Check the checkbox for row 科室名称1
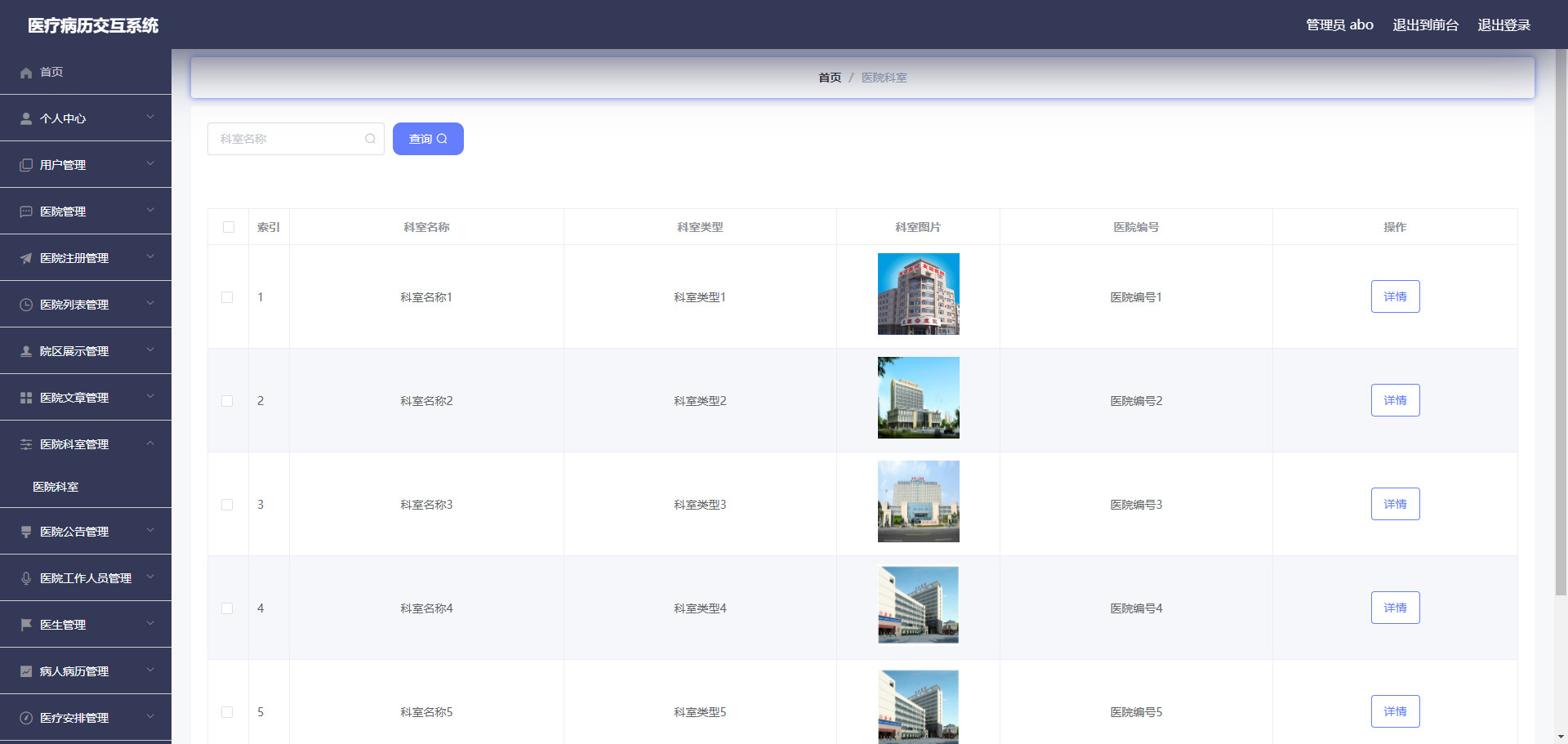 [227, 297]
